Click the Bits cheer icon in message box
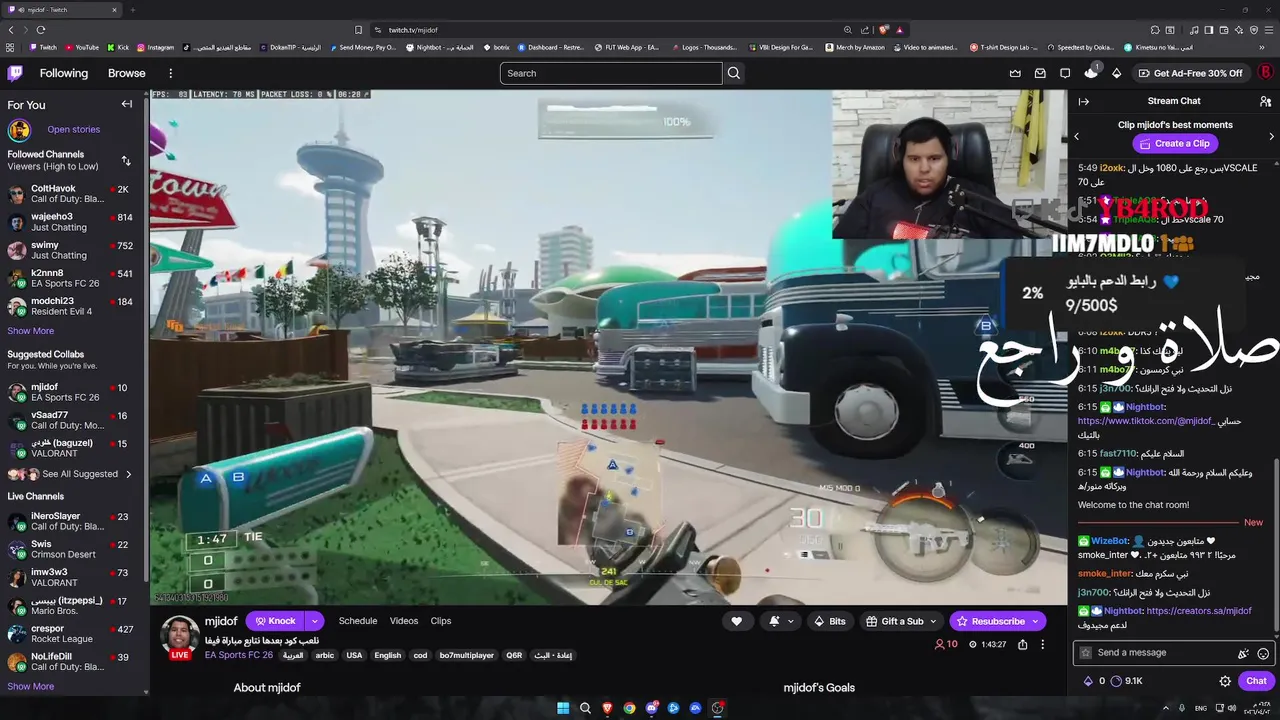The image size is (1280, 720). [x=1243, y=653]
